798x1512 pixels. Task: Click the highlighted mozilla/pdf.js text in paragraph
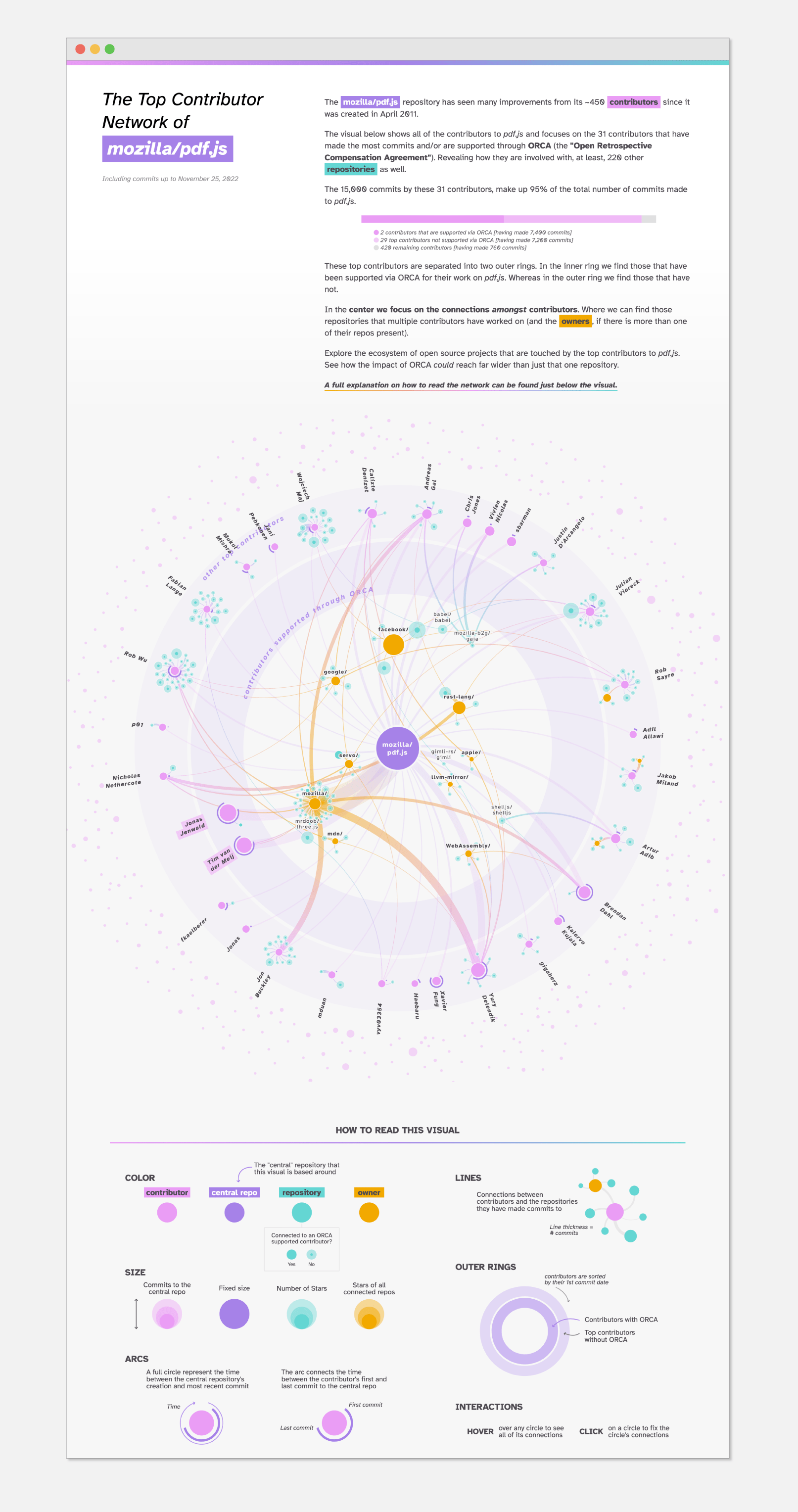pyautogui.click(x=370, y=102)
